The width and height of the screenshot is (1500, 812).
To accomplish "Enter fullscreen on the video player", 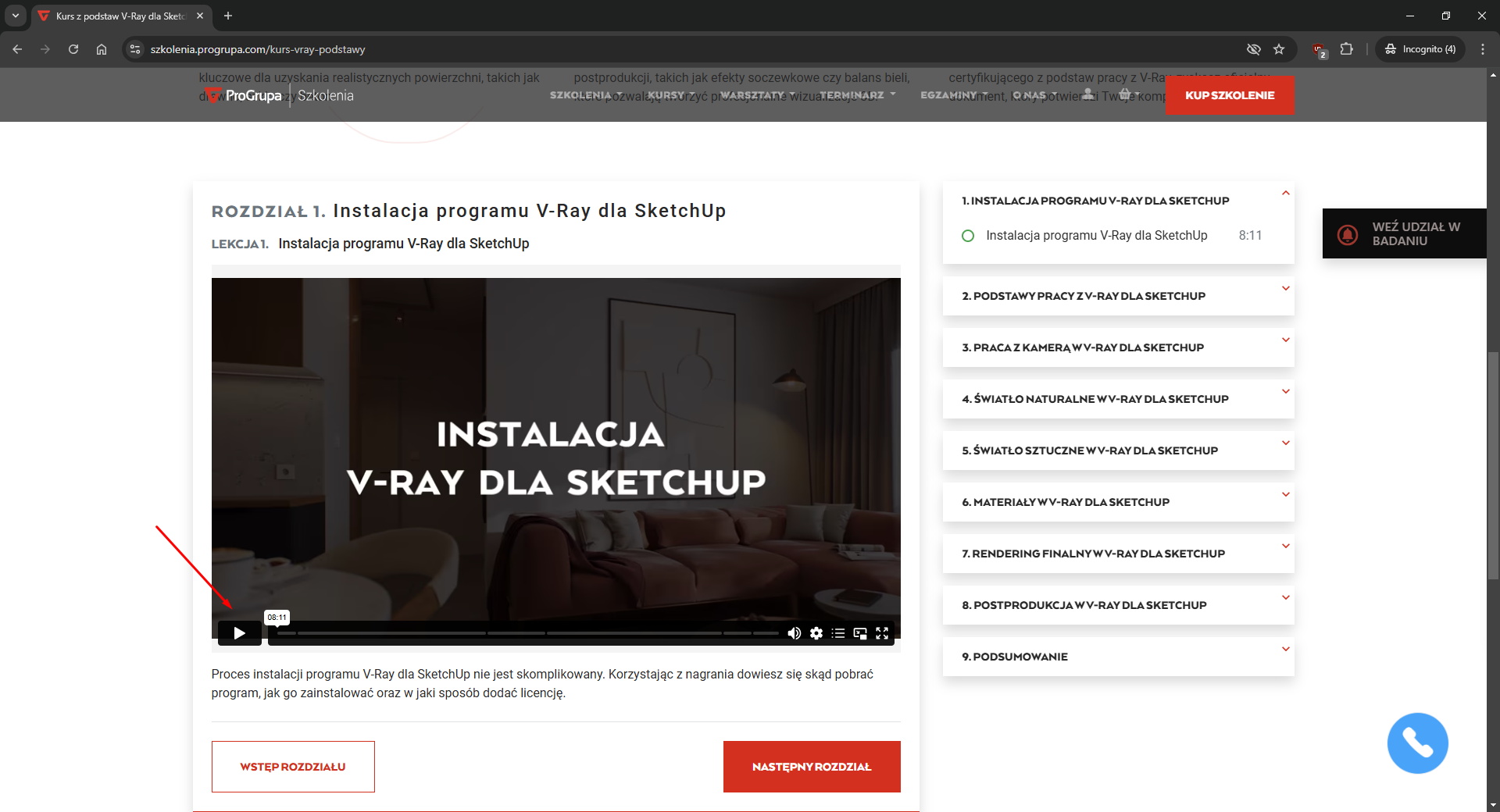I will 882,633.
